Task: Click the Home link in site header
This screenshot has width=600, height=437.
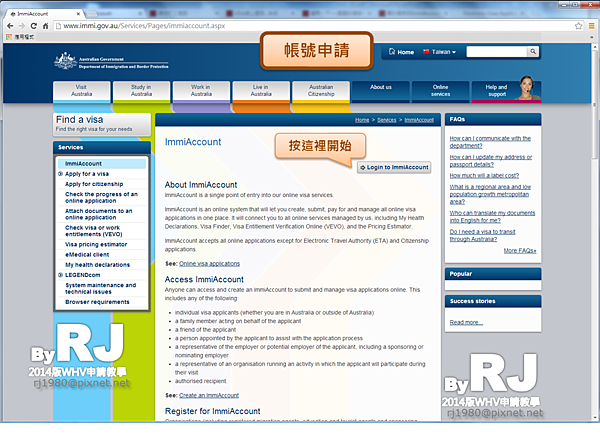Action: 401,52
